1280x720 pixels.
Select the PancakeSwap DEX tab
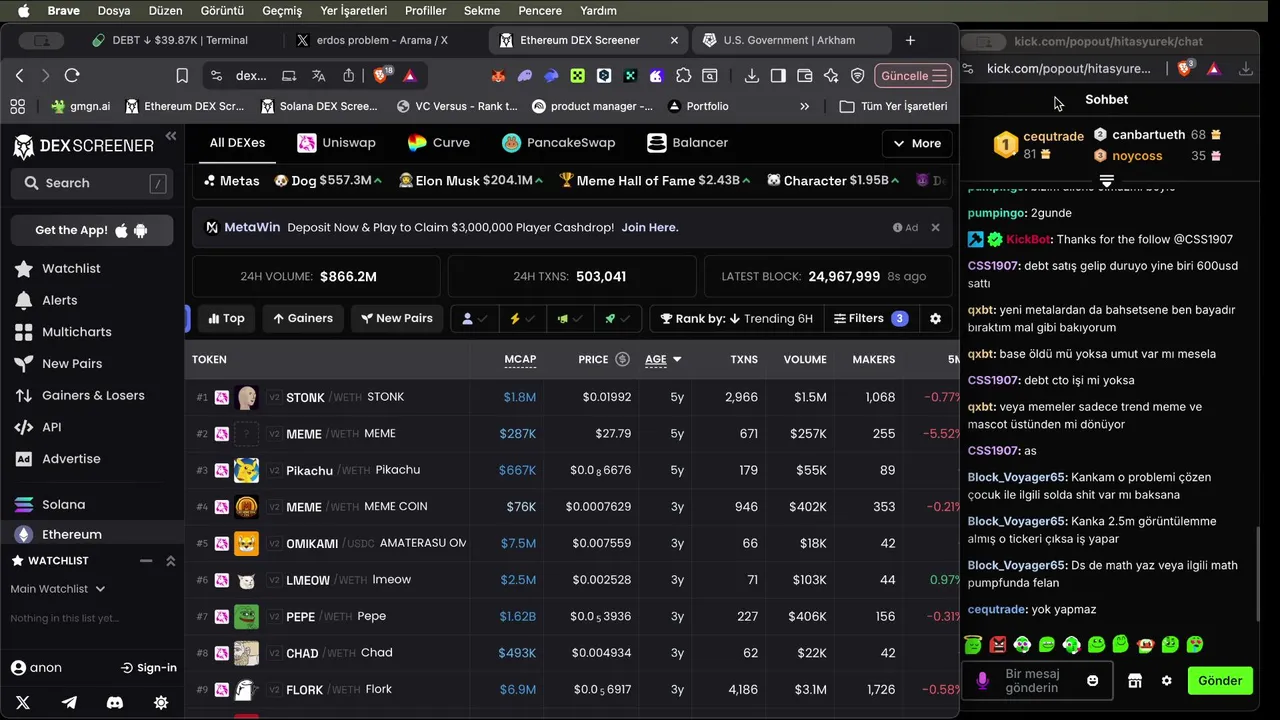click(558, 143)
